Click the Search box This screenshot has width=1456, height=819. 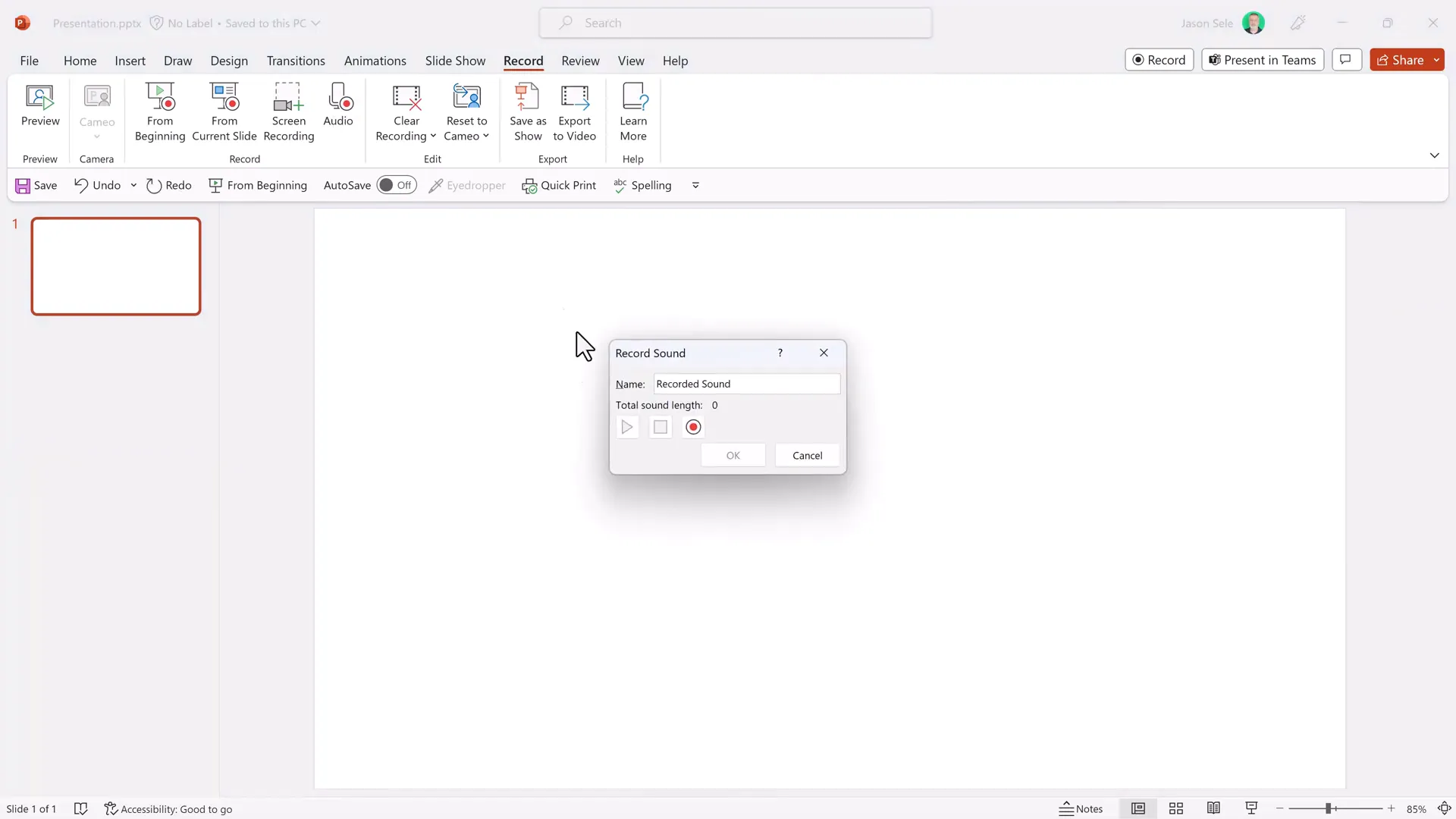[736, 23]
